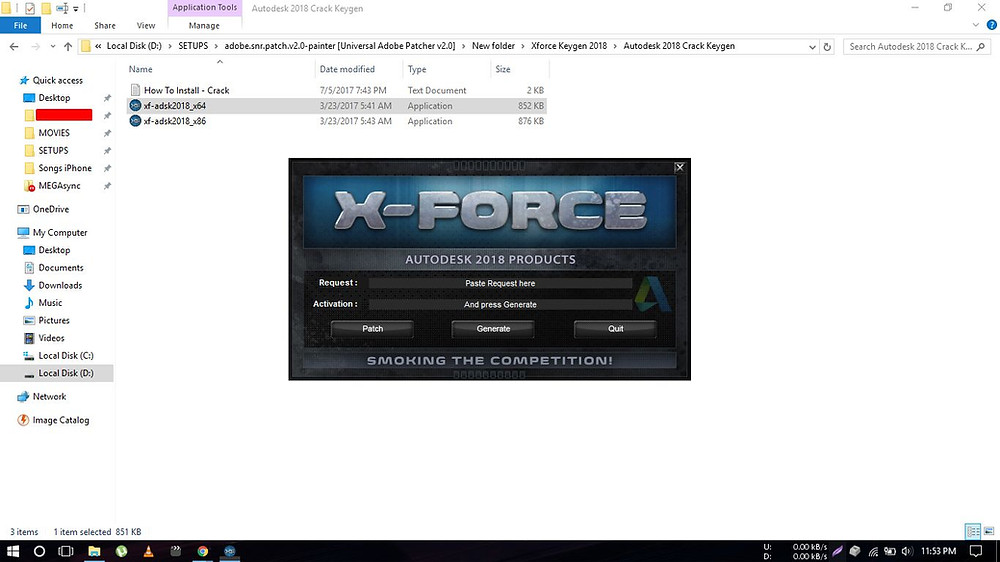Open Cortana search circle on taskbar
The width and height of the screenshot is (1000, 562).
[x=39, y=551]
